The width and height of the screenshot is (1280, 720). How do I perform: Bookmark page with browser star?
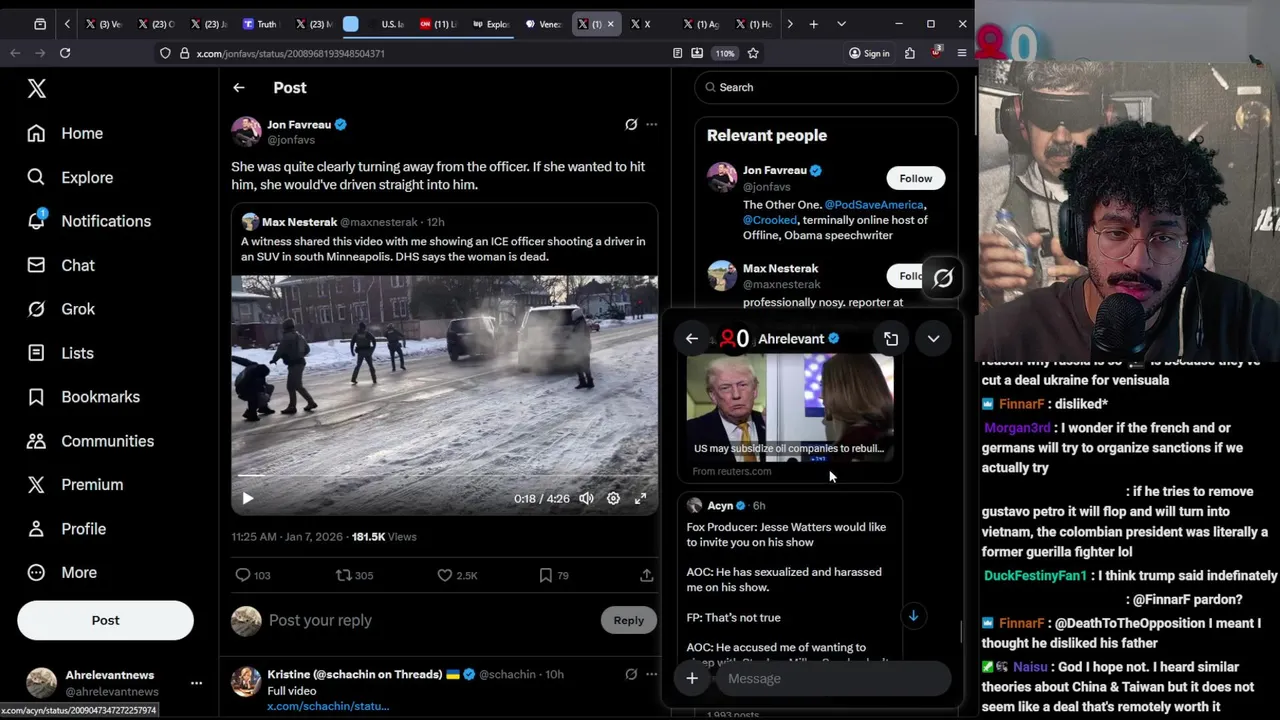(x=753, y=53)
